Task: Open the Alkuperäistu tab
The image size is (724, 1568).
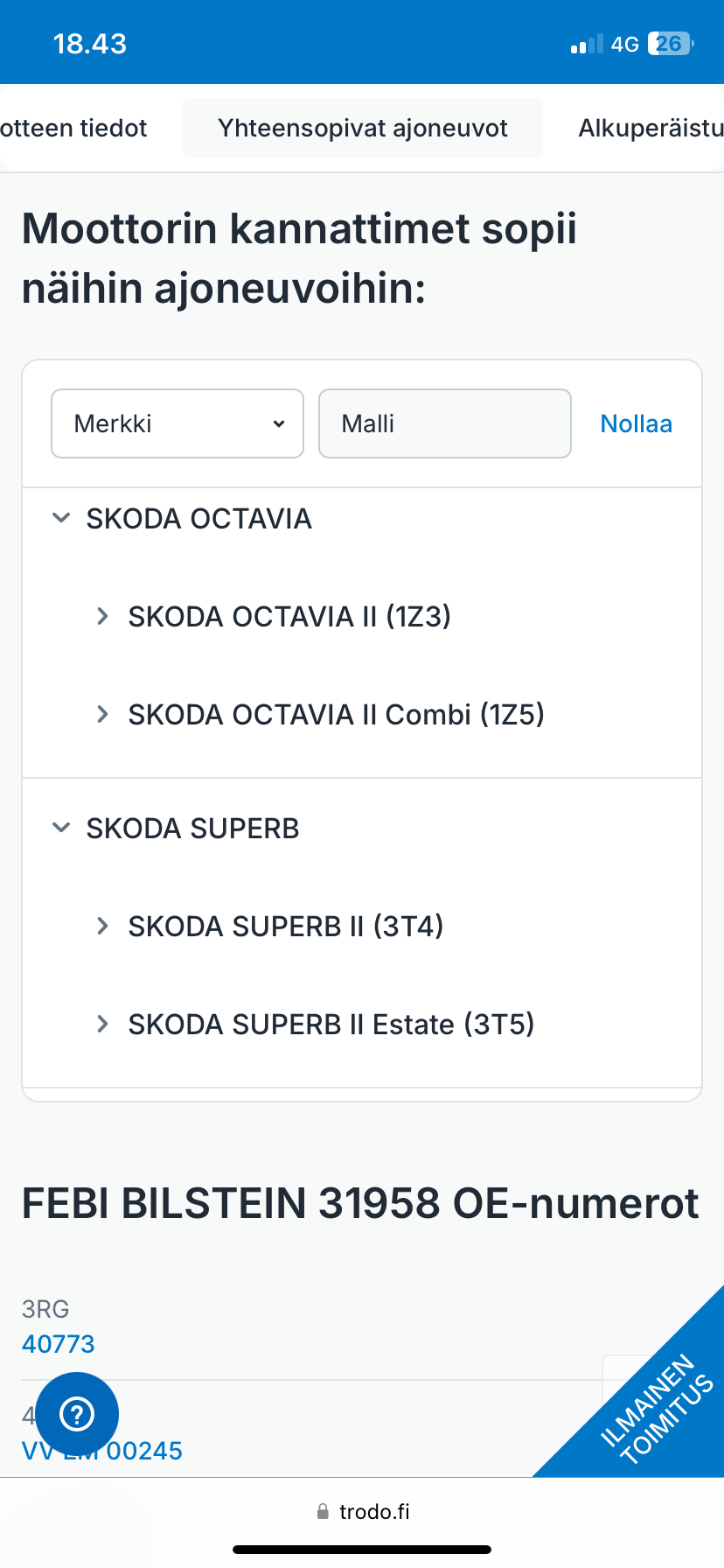Action: [x=651, y=128]
